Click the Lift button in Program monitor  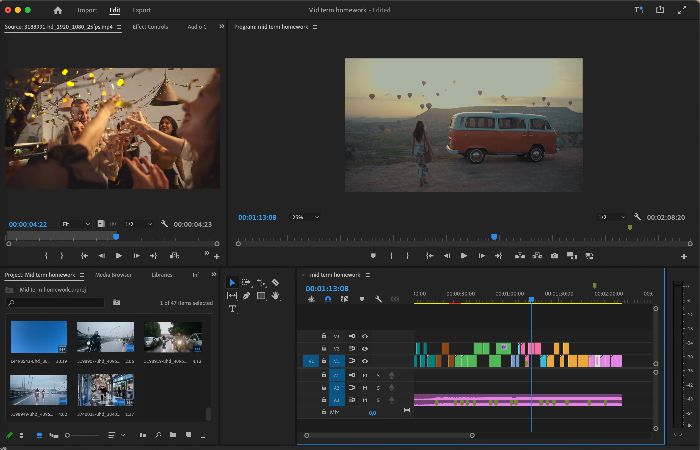(520, 256)
